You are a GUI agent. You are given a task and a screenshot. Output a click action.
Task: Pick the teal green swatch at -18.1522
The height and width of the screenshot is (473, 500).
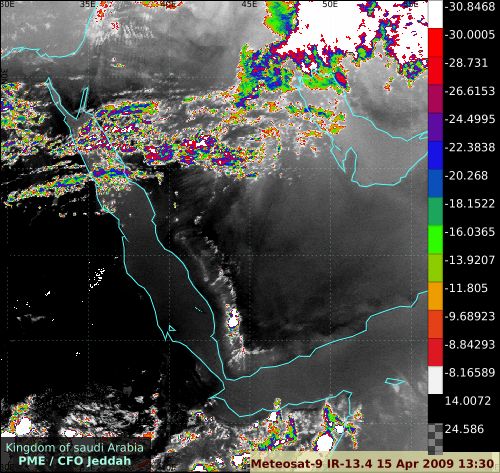(x=435, y=212)
